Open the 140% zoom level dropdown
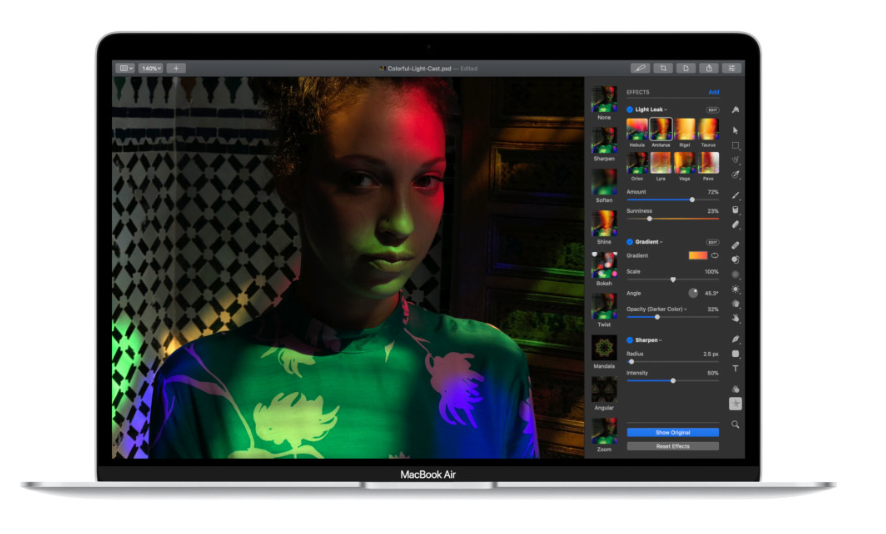 point(150,68)
